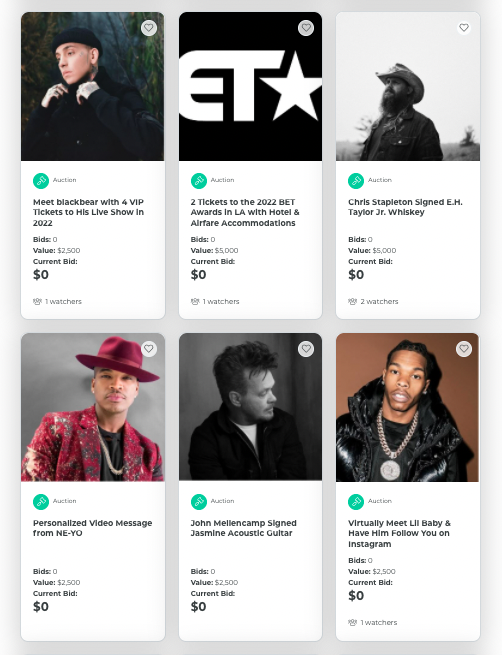Viewport: 502px width, 655px height.
Task: Click watchers icon on Lil Baby listing
Action: [x=352, y=622]
